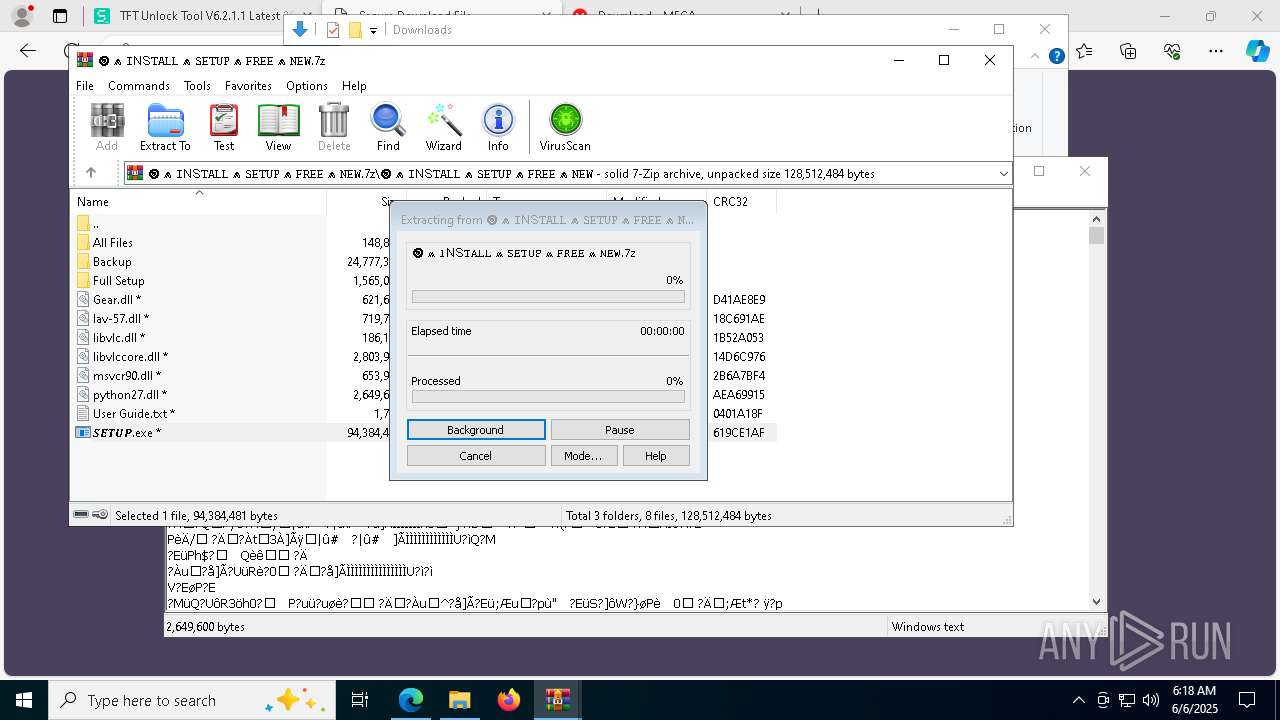Show archive Info
Image resolution: width=1280 pixels, height=720 pixels.
[498, 128]
